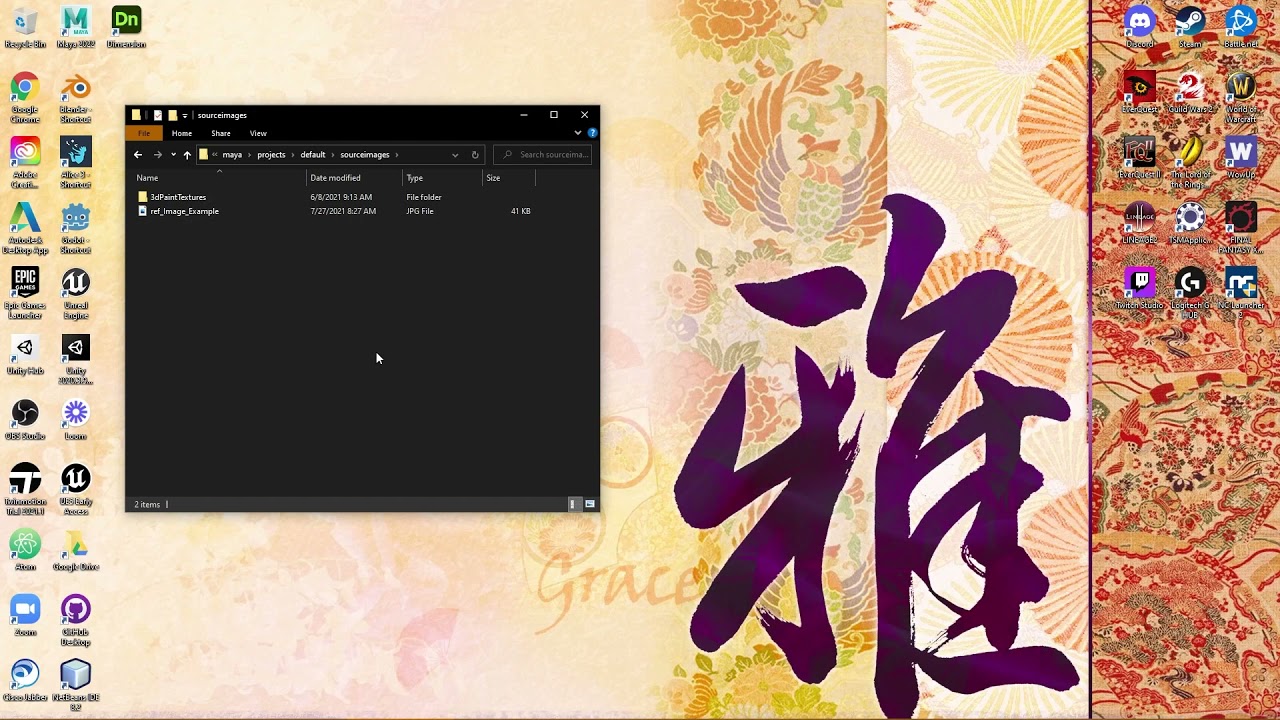The width and height of the screenshot is (1280, 720).
Task: Focus the Search sourceimages field
Action: [542, 155]
